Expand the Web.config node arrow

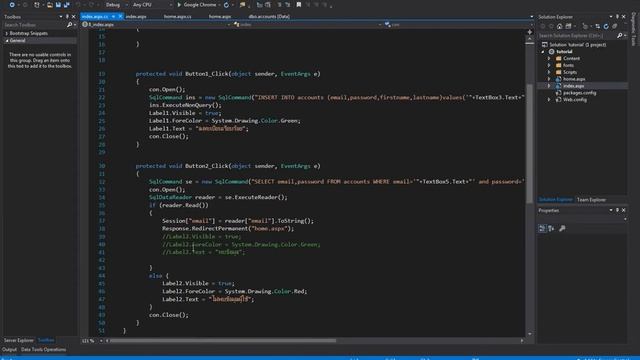click(x=549, y=100)
